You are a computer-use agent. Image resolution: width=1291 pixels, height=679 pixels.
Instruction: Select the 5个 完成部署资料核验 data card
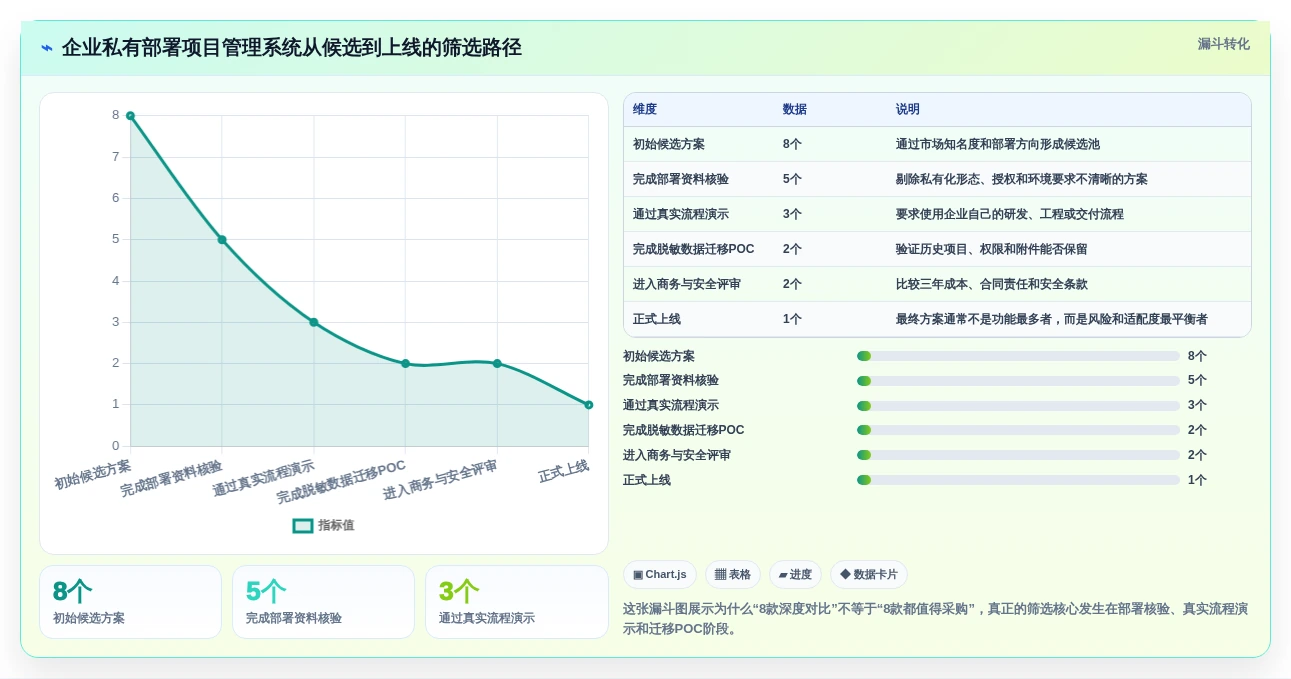click(323, 602)
